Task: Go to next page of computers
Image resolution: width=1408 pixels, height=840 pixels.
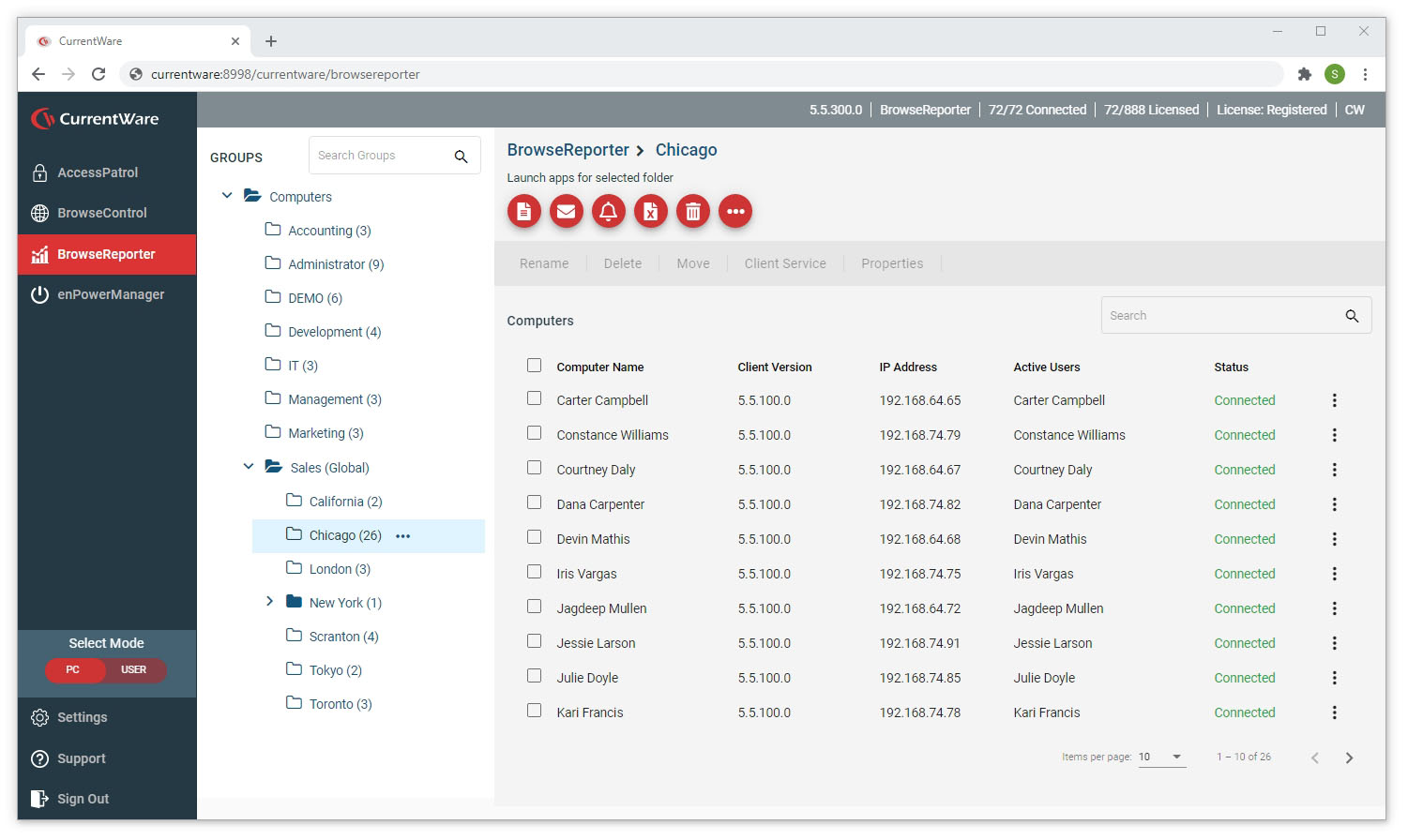Action: click(1349, 757)
